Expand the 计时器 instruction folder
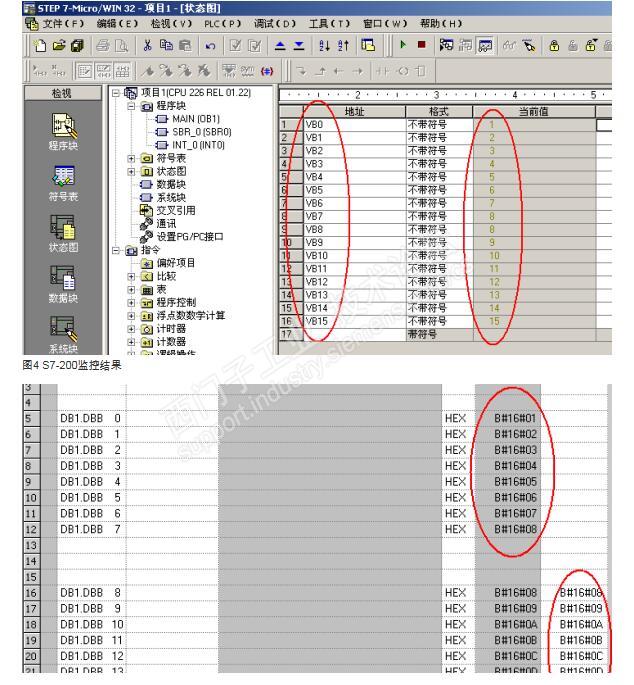This screenshot has height=685, width=634. 131,329
